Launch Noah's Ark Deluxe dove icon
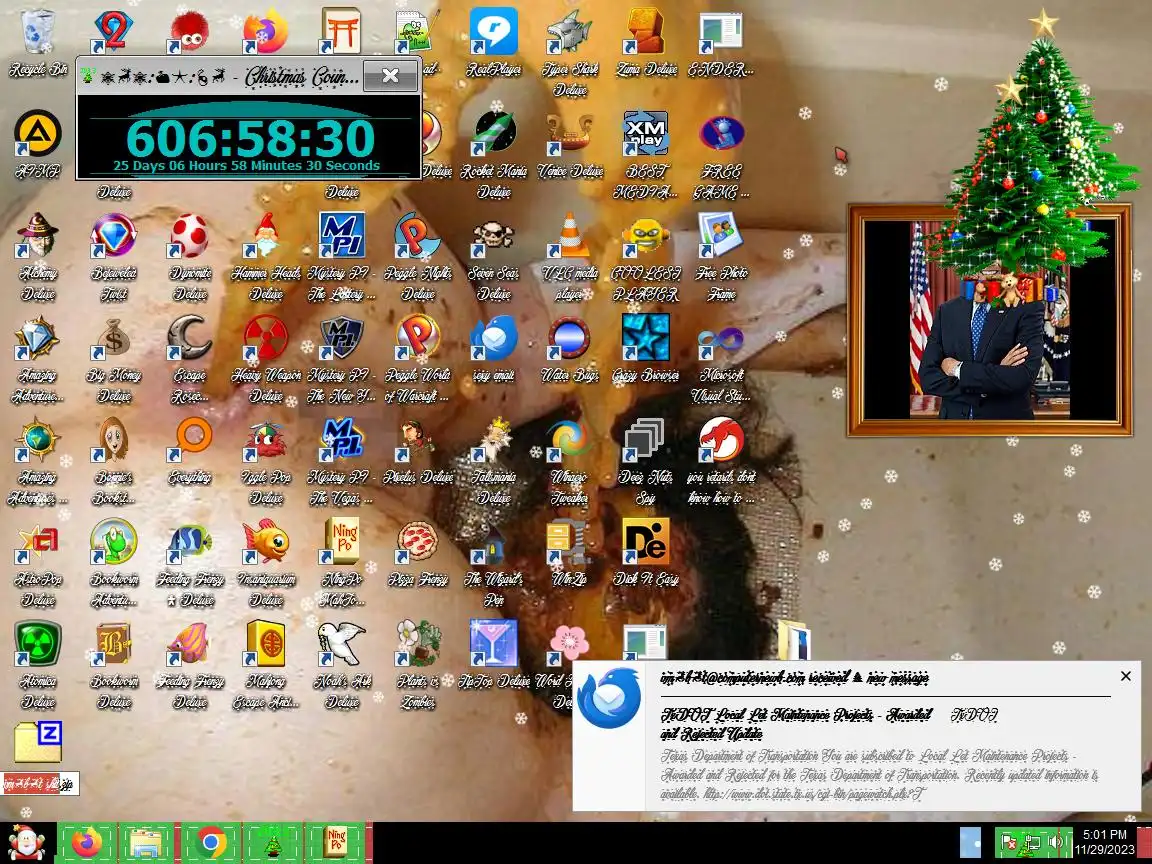The width and height of the screenshot is (1152, 864). tap(342, 666)
